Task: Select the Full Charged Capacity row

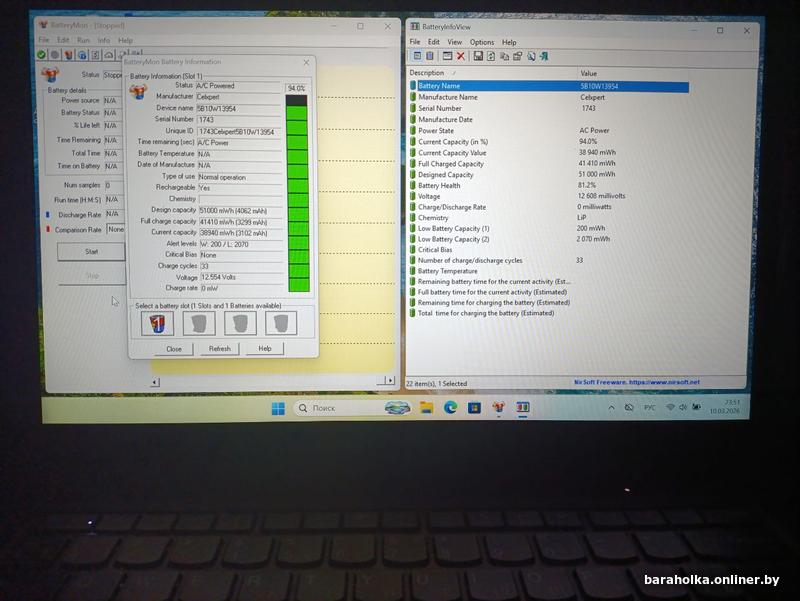Action: [549, 164]
